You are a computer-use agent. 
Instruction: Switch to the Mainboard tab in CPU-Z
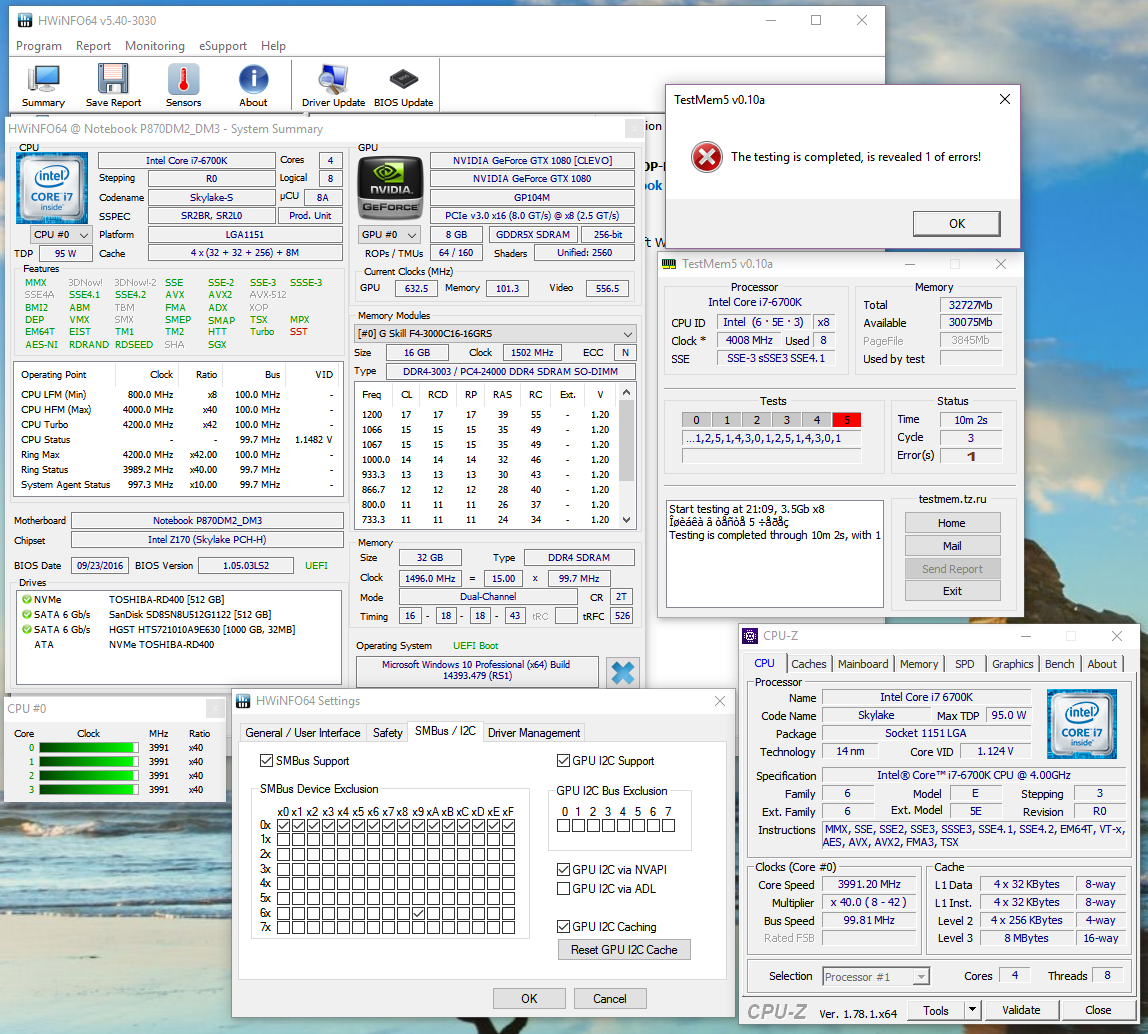click(x=862, y=663)
